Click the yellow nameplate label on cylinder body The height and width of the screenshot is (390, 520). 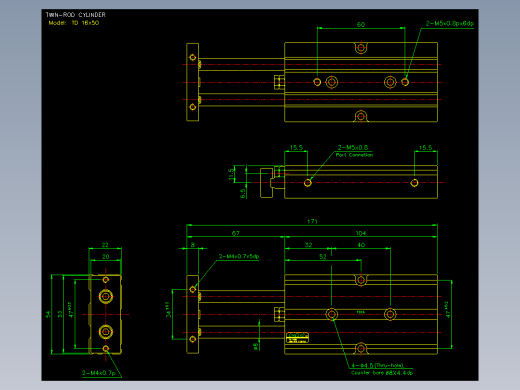coord(297,337)
